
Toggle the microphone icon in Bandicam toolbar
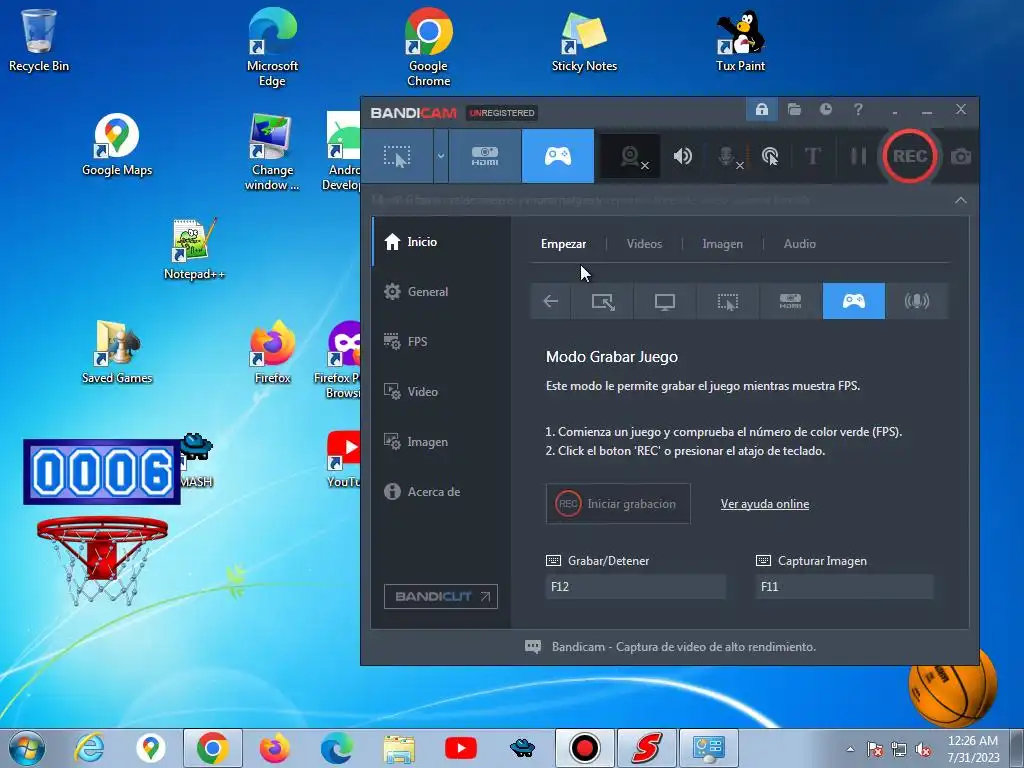[727, 156]
